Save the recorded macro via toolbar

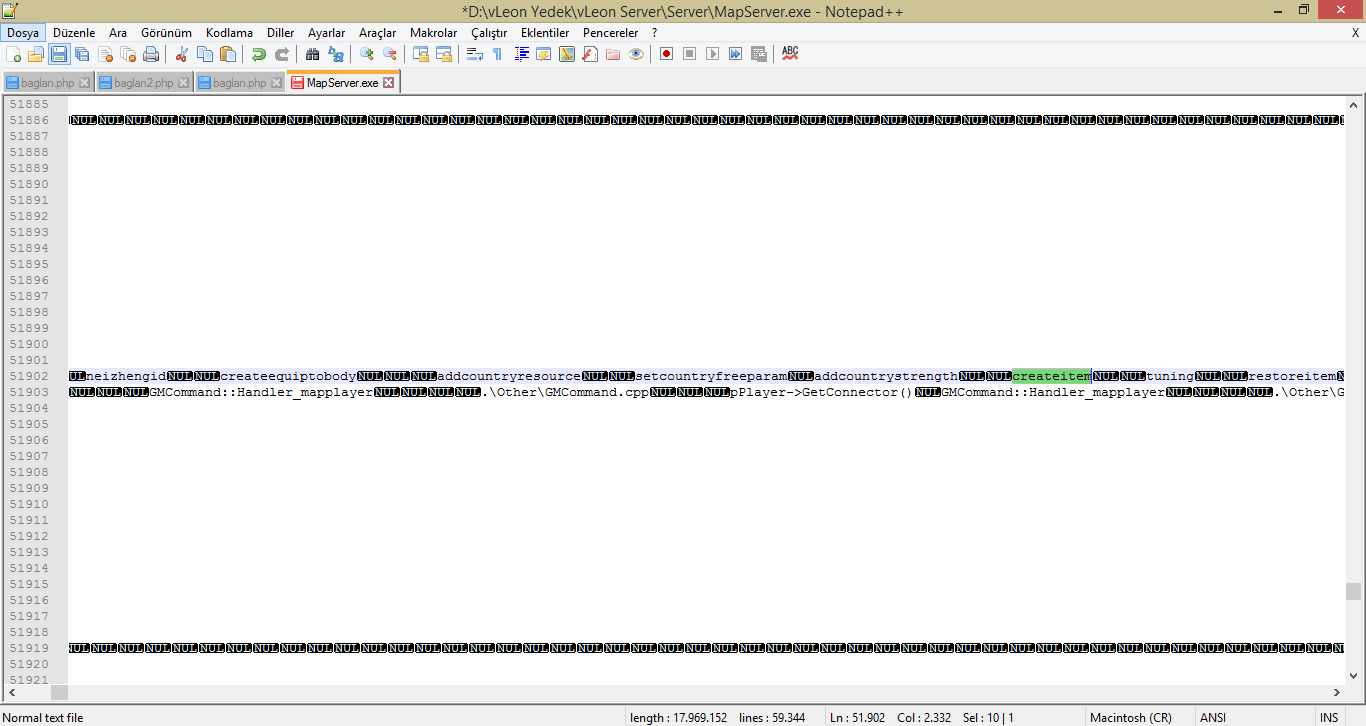tap(759, 54)
